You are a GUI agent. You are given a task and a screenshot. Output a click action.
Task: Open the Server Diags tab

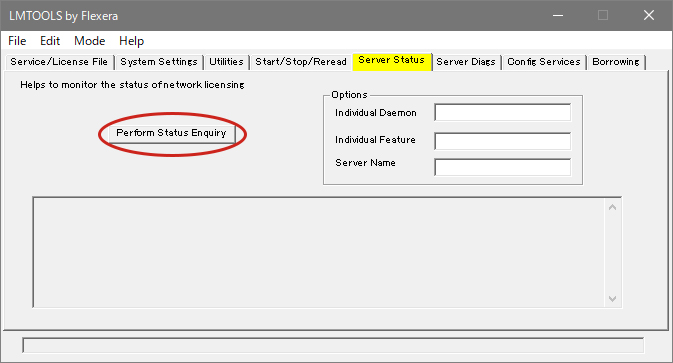[466, 62]
